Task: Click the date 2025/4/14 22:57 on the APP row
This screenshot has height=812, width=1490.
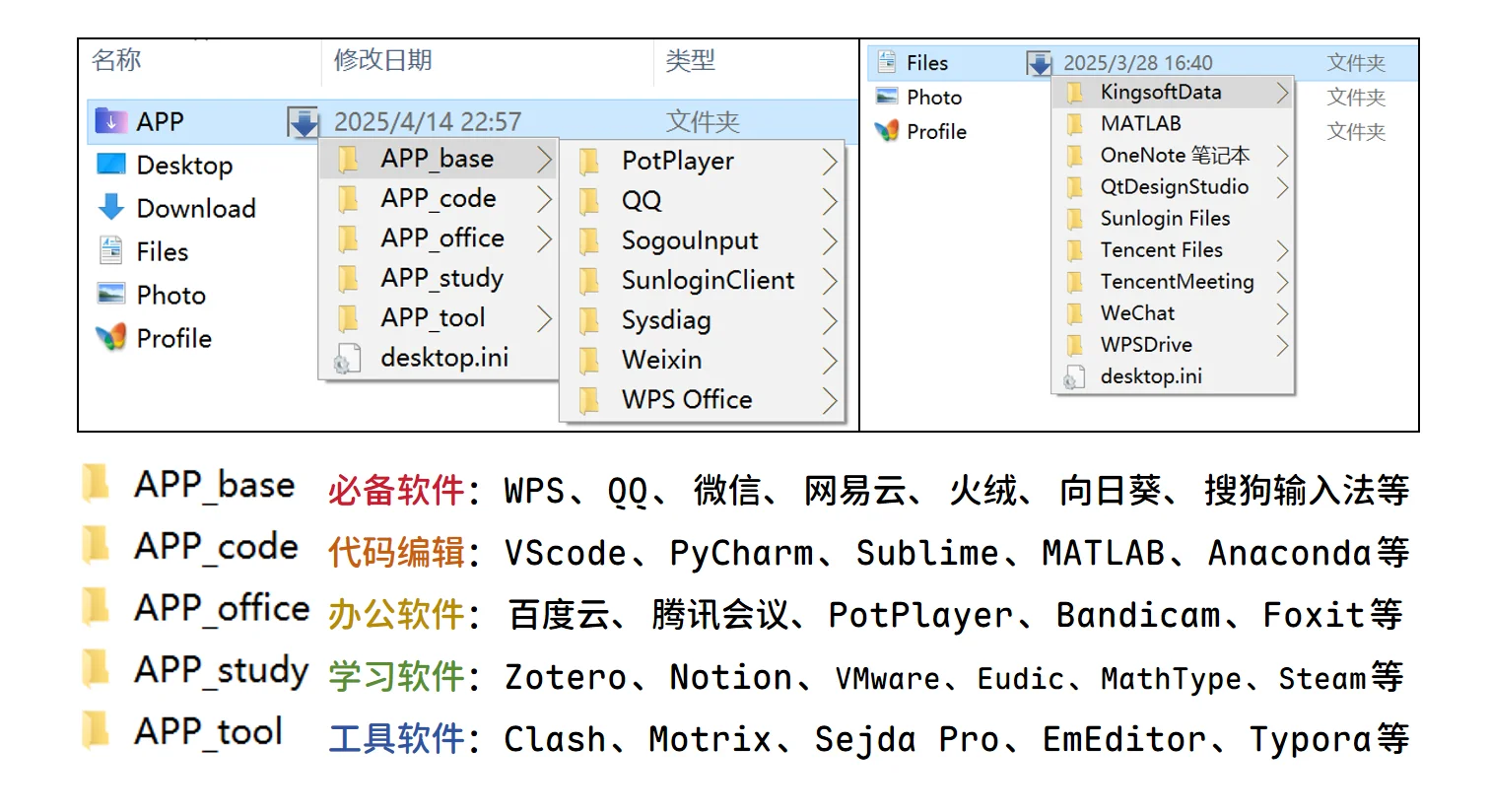Action: point(428,122)
